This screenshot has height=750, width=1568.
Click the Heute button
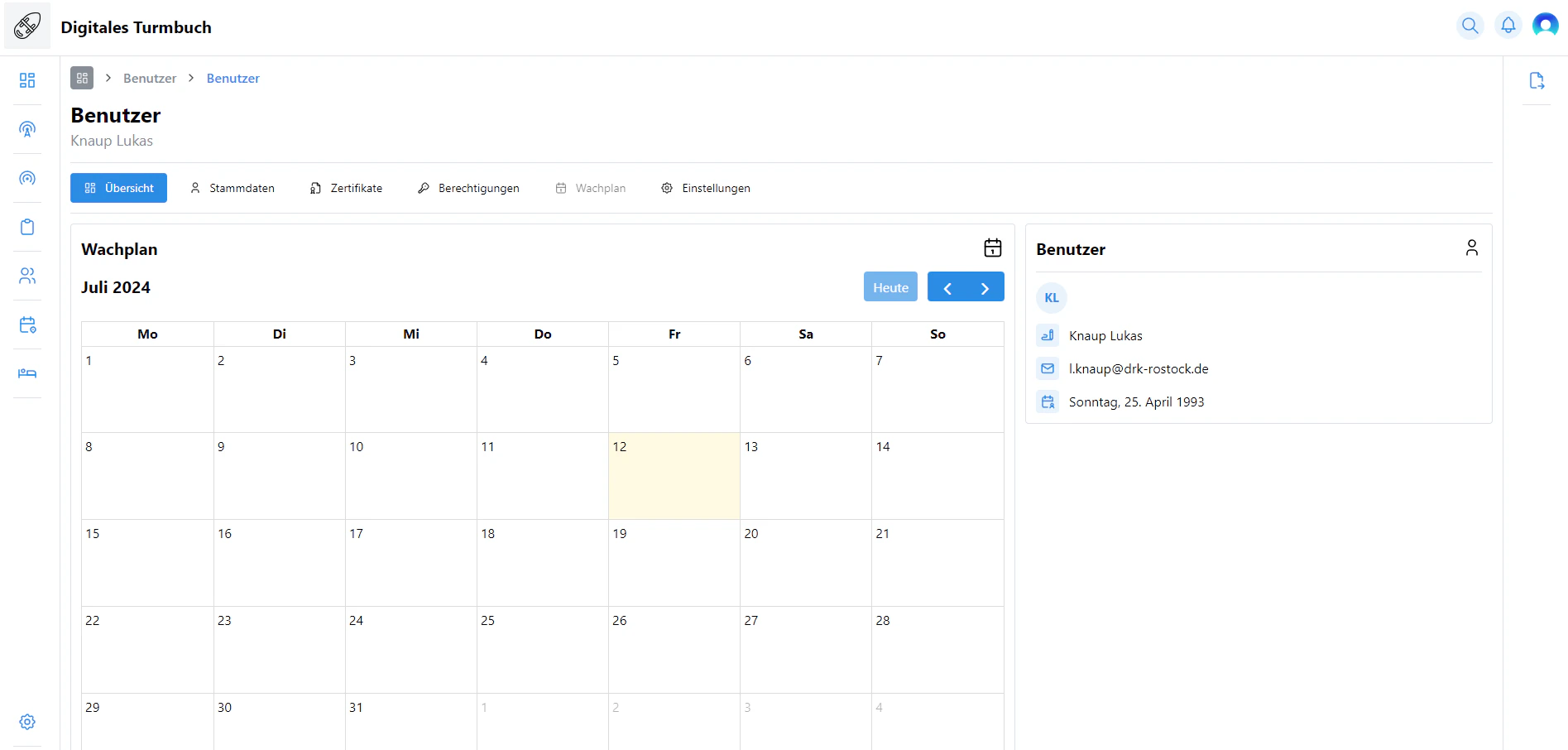[x=890, y=287]
